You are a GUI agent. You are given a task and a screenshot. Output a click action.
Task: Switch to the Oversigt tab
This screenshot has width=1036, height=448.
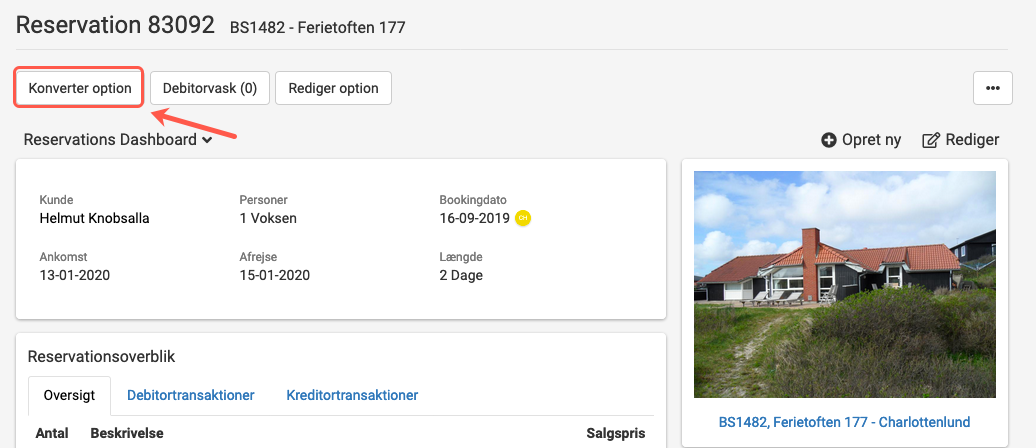coord(69,396)
